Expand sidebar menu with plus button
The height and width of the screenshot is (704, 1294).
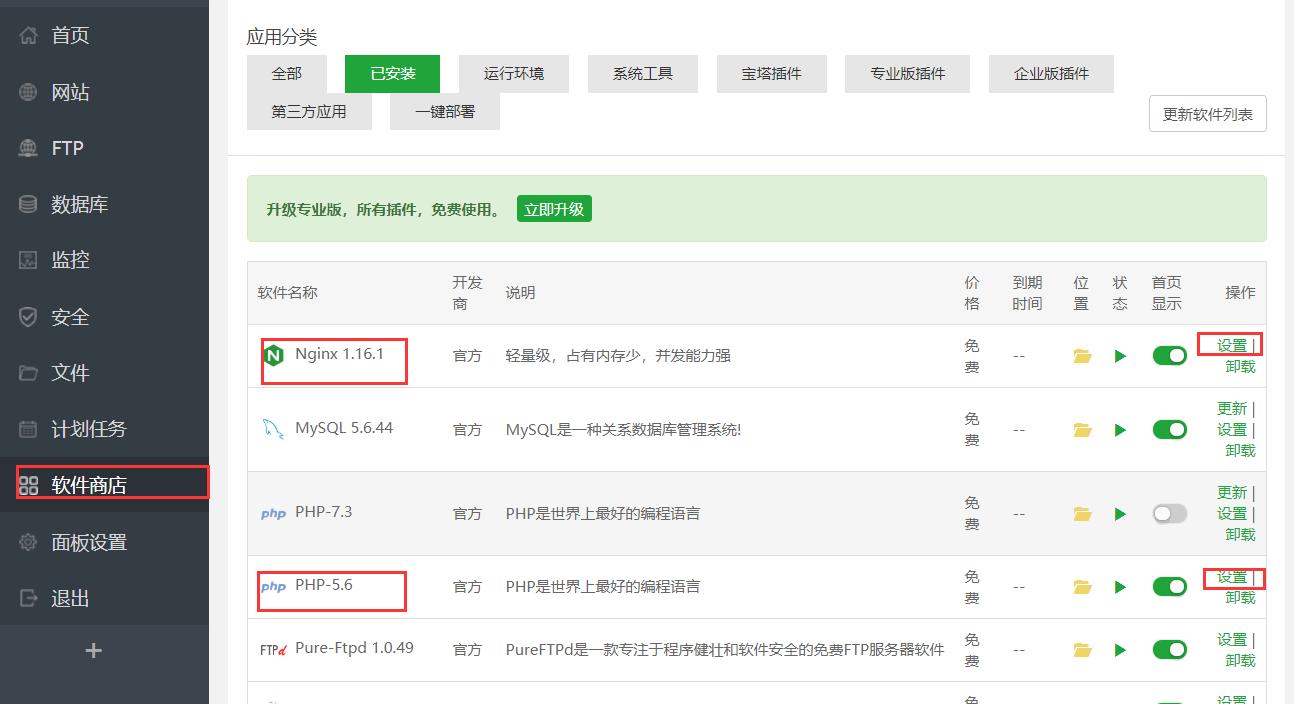(x=93, y=650)
